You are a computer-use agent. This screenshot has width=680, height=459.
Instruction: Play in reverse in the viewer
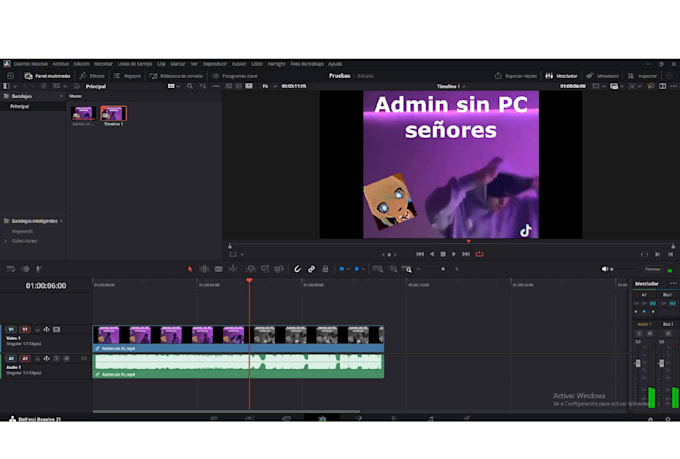pos(432,254)
